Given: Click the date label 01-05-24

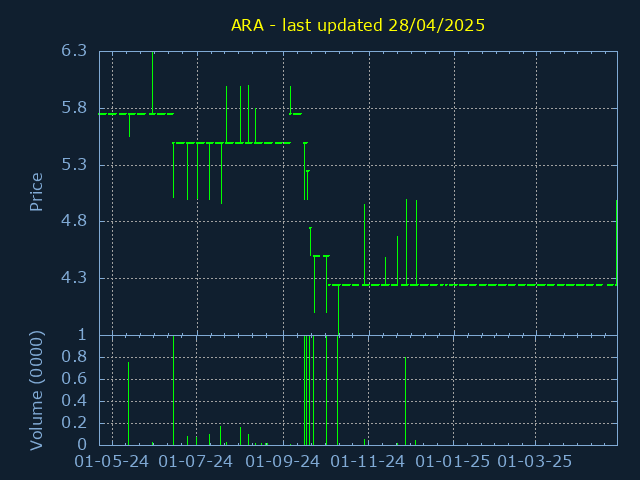Looking at the screenshot, I should coord(111,462).
